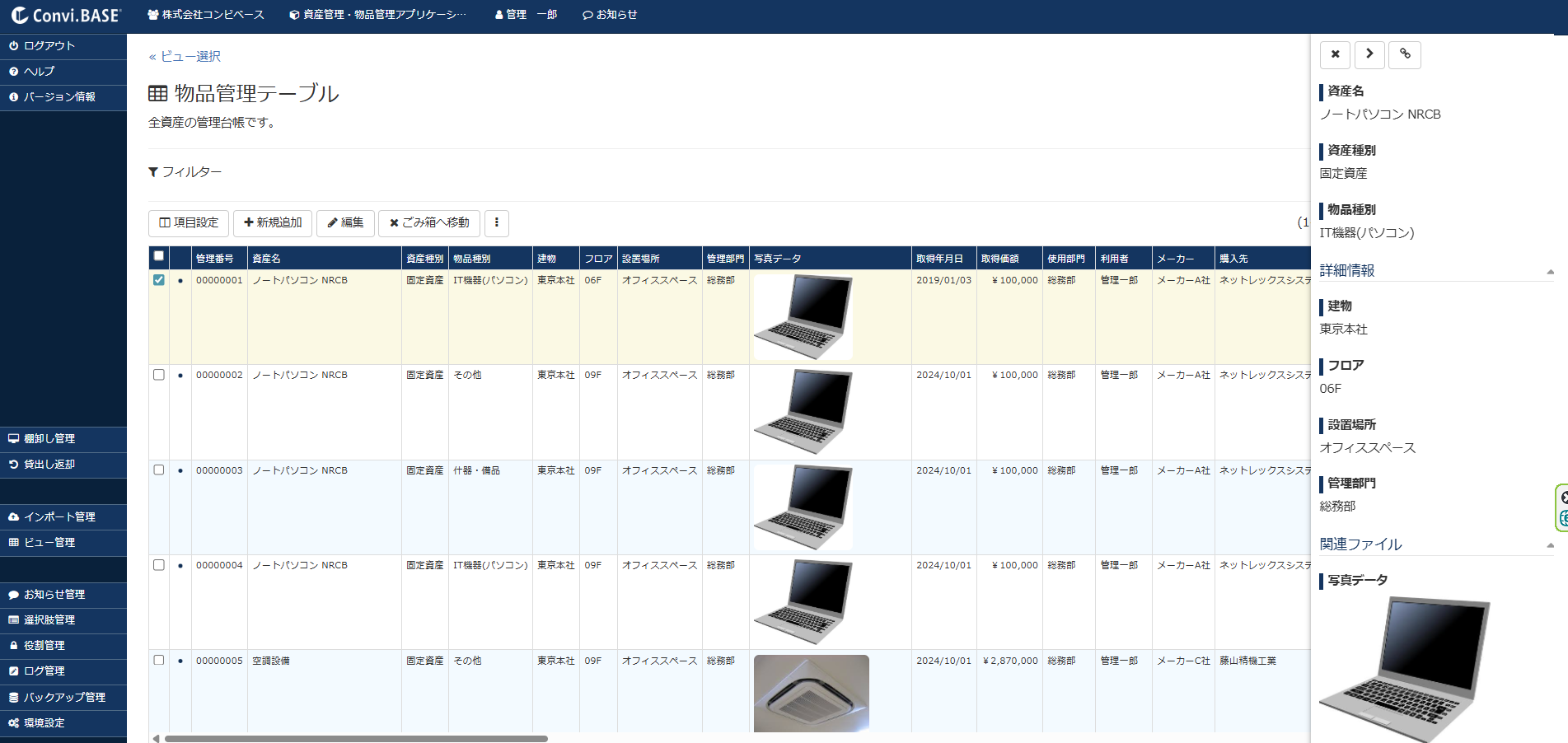This screenshot has height=743, width=1568.
Task: Uncheck the row 00000001 checkbox
Action: point(159,280)
